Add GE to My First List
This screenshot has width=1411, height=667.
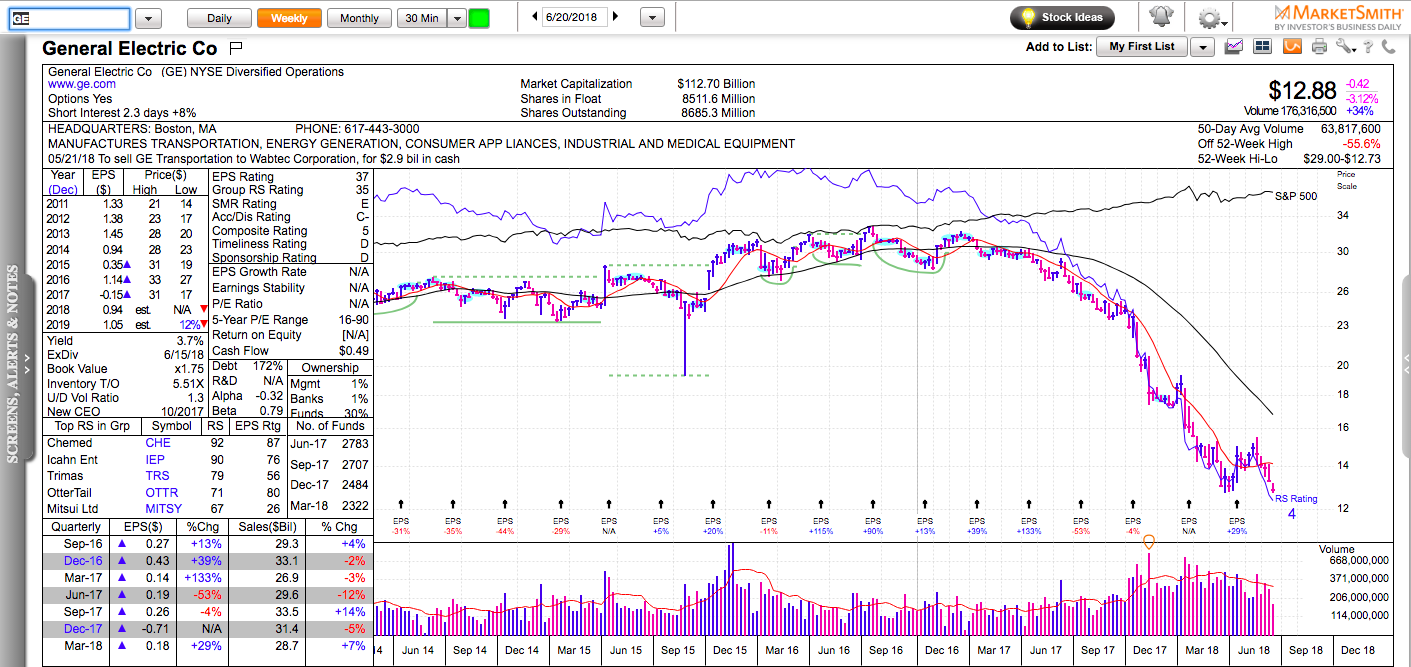tap(1141, 47)
